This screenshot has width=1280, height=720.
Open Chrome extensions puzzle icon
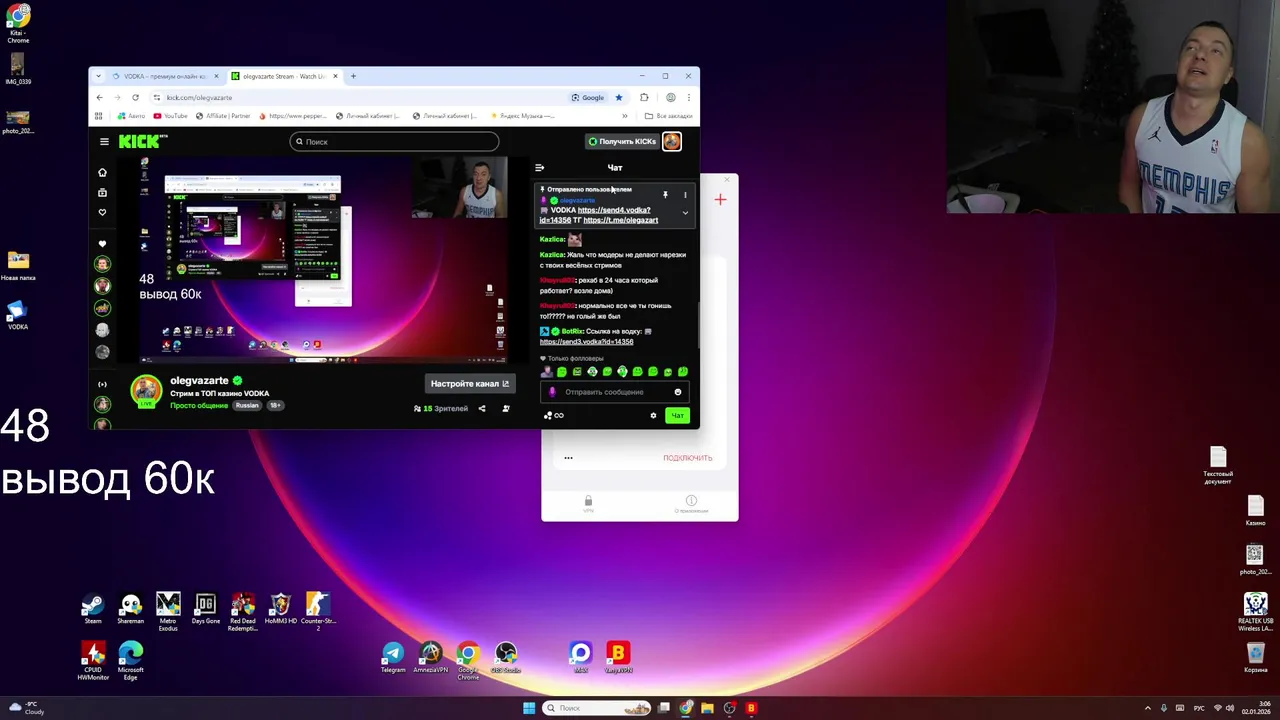click(644, 97)
